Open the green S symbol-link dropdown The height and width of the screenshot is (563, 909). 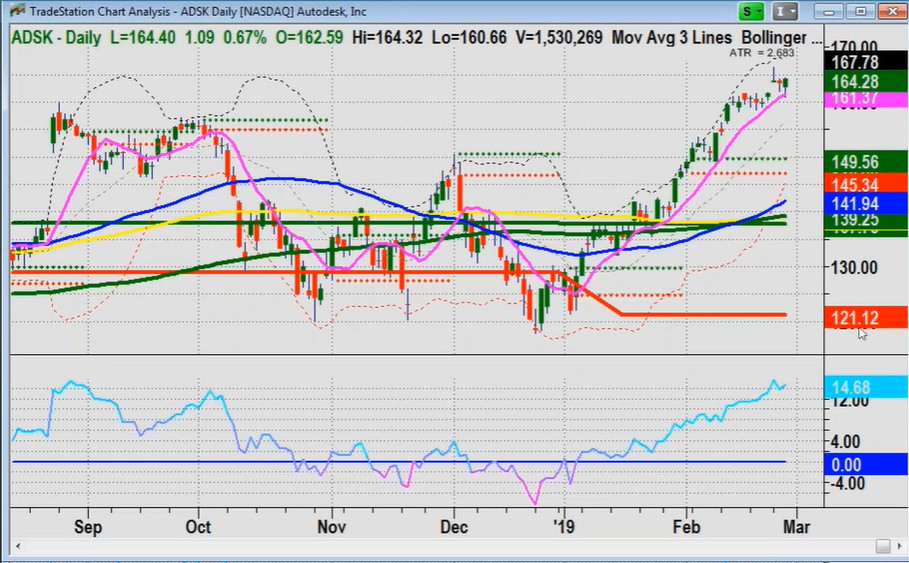(x=751, y=11)
